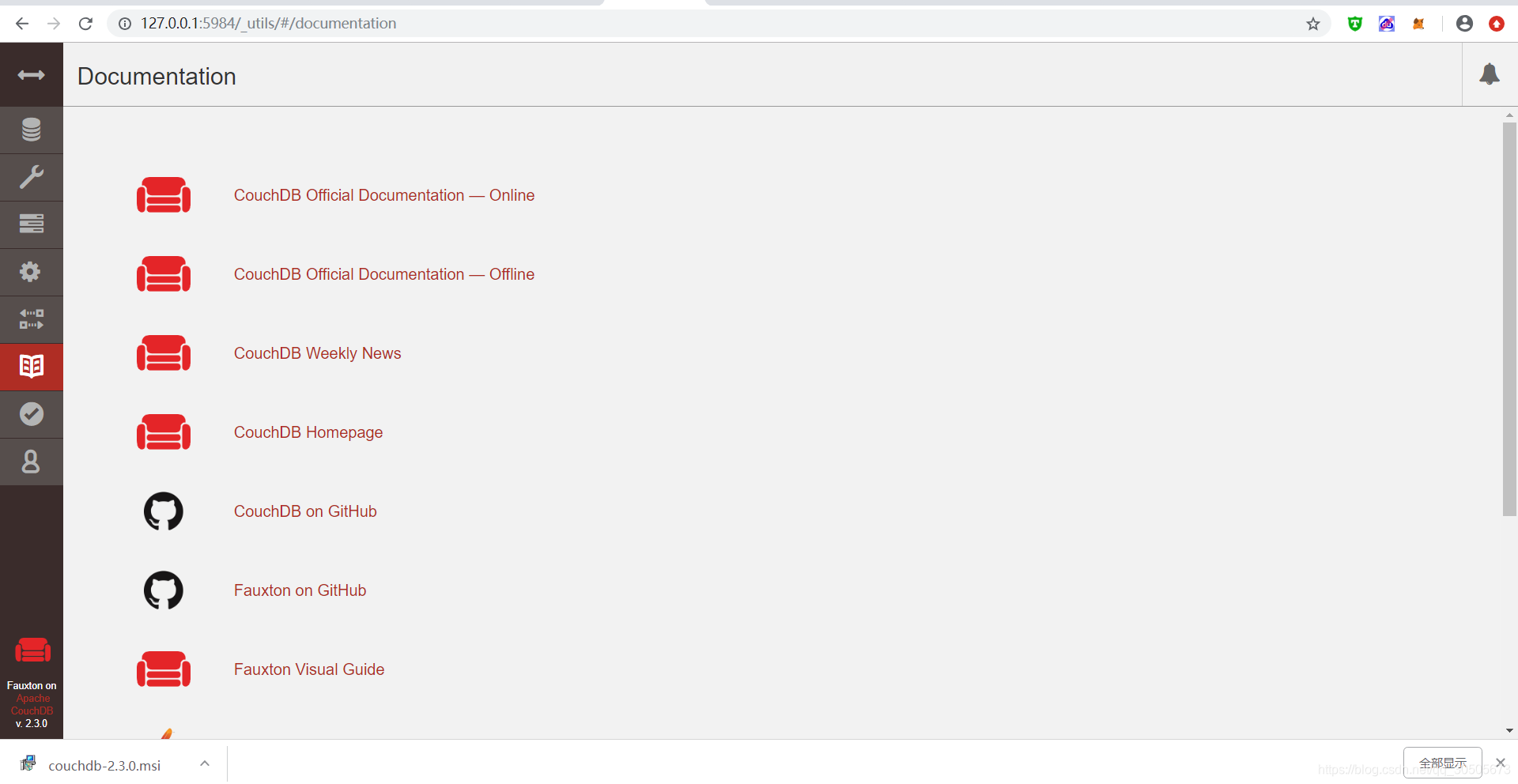Viewport: 1518px width, 784px height.
Task: Open Active Tasks icon in the sidebar
Action: click(32, 224)
